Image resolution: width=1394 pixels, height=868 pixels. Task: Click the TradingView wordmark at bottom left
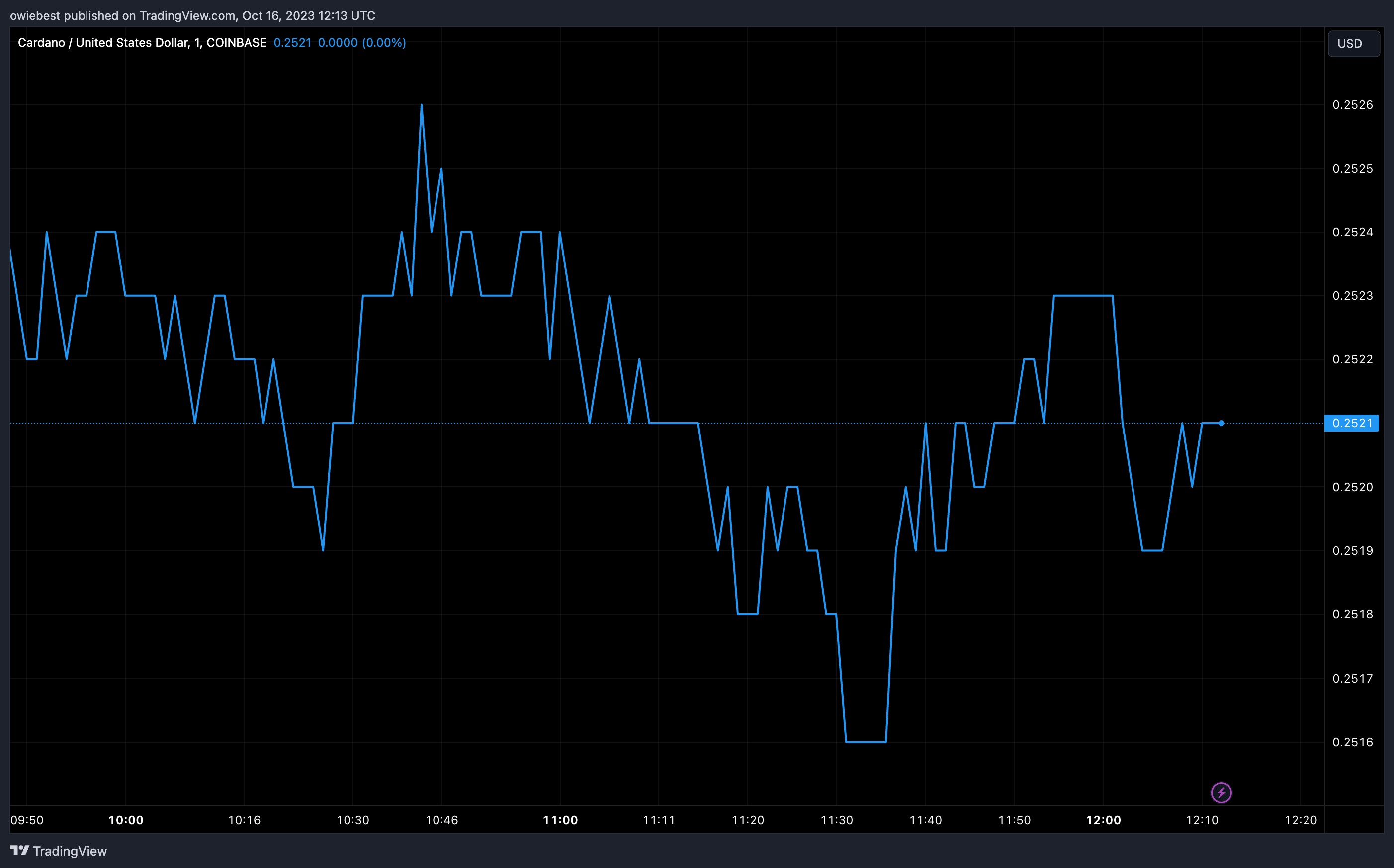[70, 851]
